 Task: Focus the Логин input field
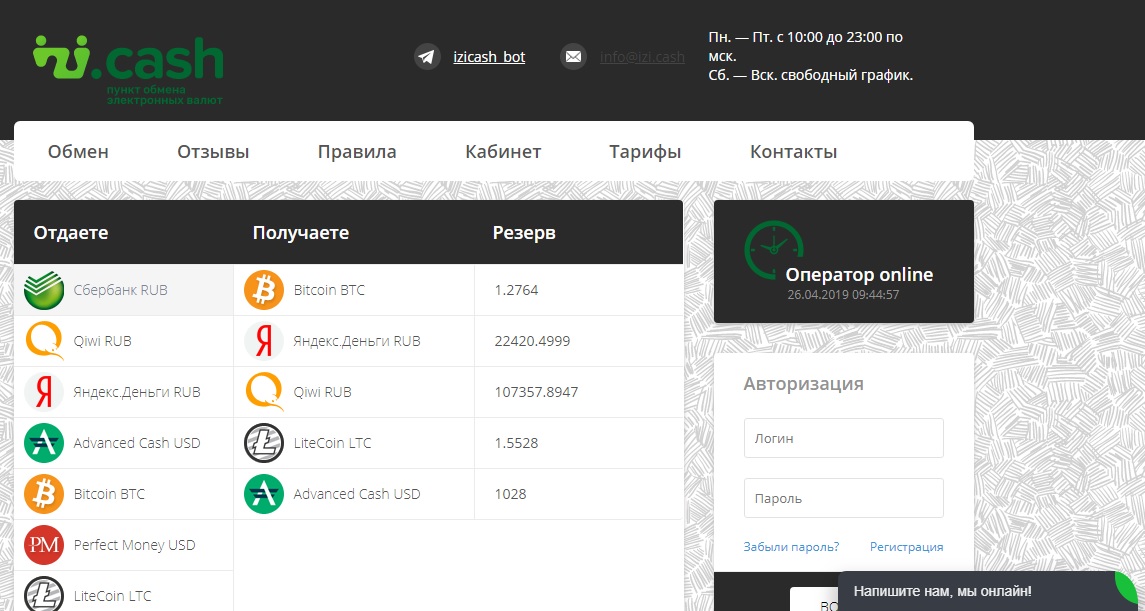coord(843,438)
